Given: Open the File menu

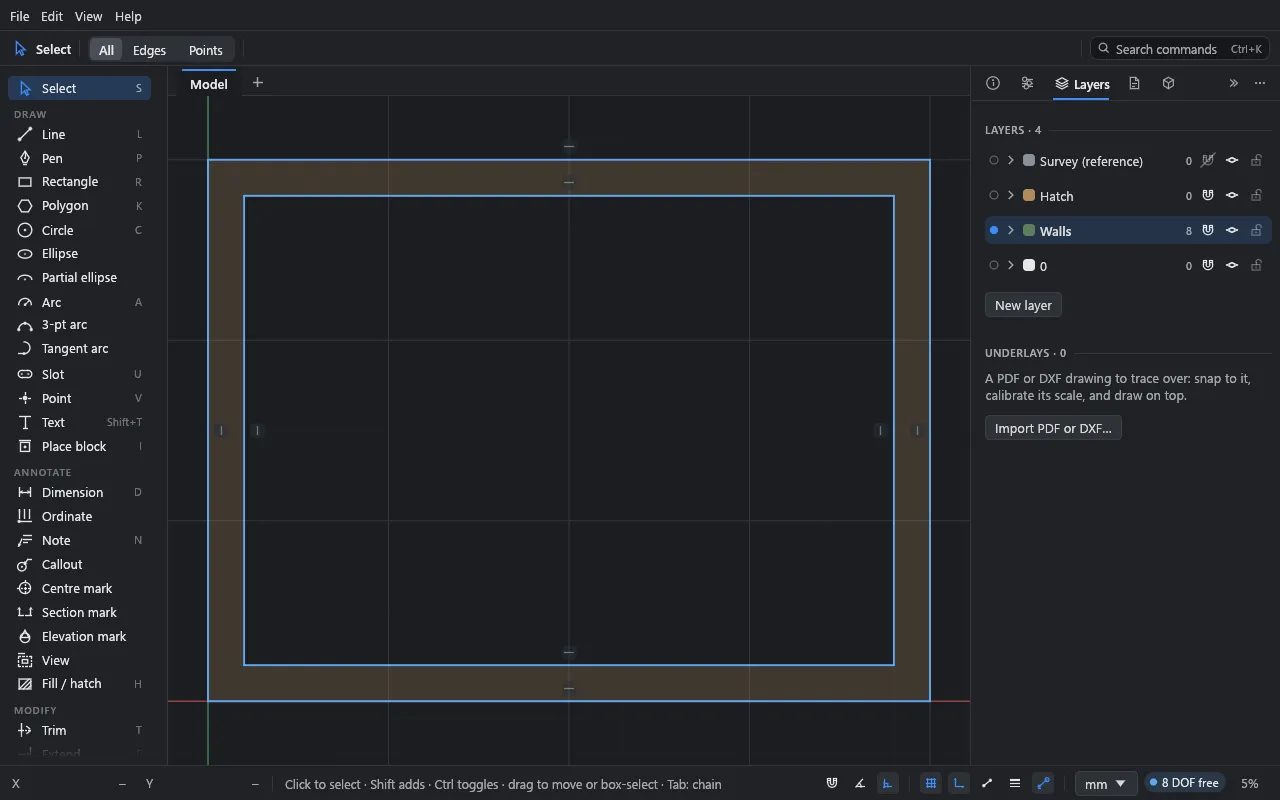Looking at the screenshot, I should click(x=19, y=16).
